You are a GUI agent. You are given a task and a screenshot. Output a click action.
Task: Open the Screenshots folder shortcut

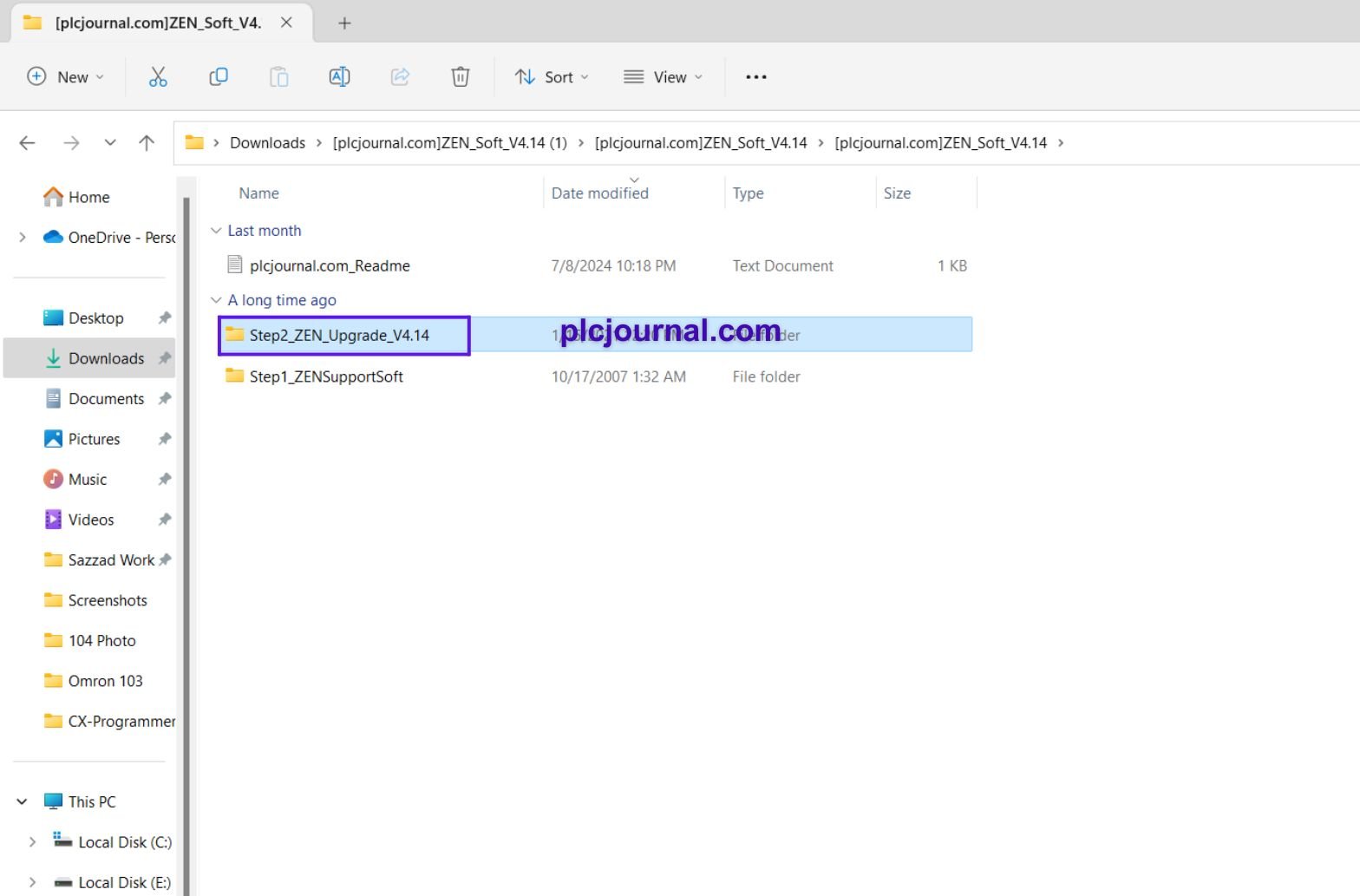click(108, 600)
